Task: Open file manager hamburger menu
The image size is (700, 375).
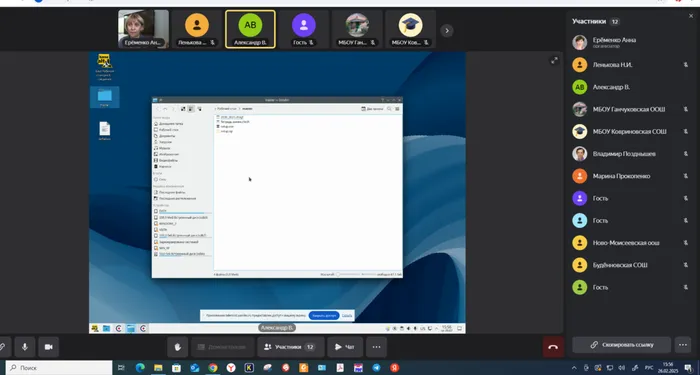Action: [397, 108]
